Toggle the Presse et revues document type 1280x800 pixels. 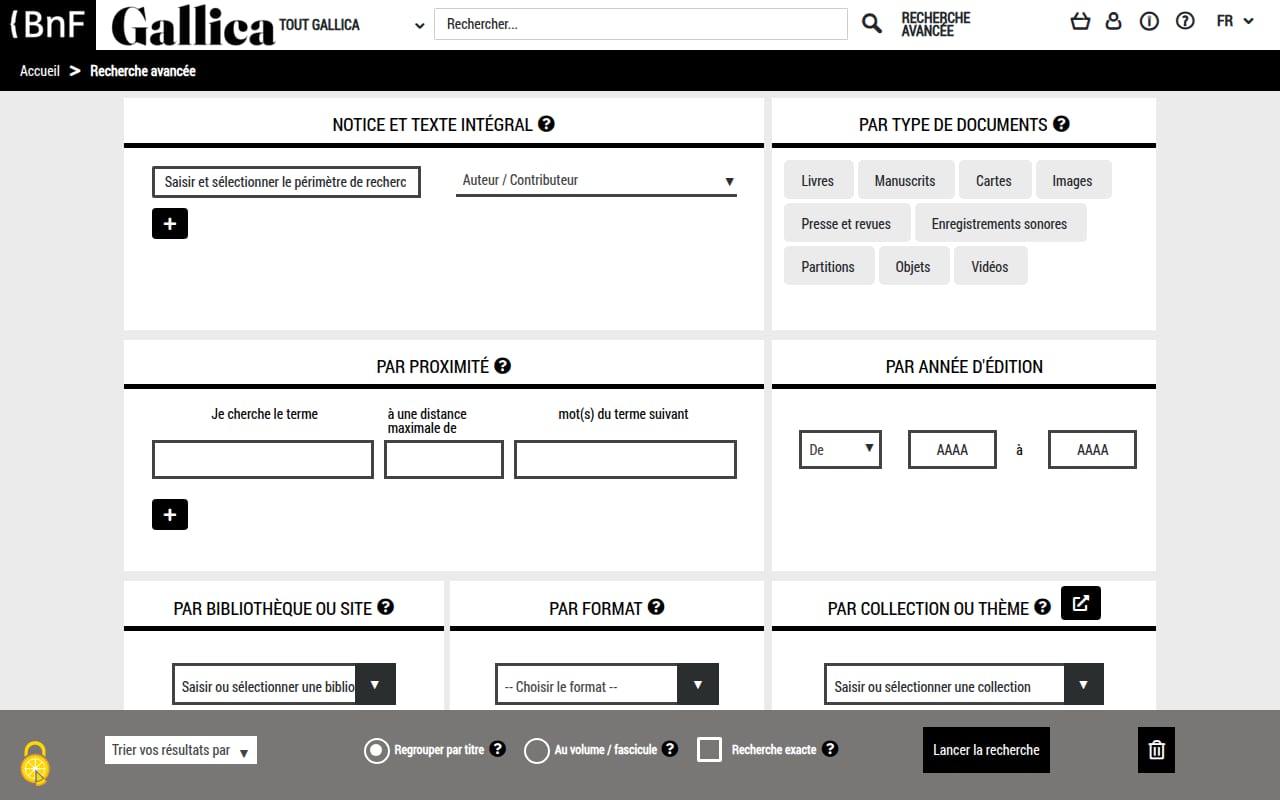pos(846,224)
